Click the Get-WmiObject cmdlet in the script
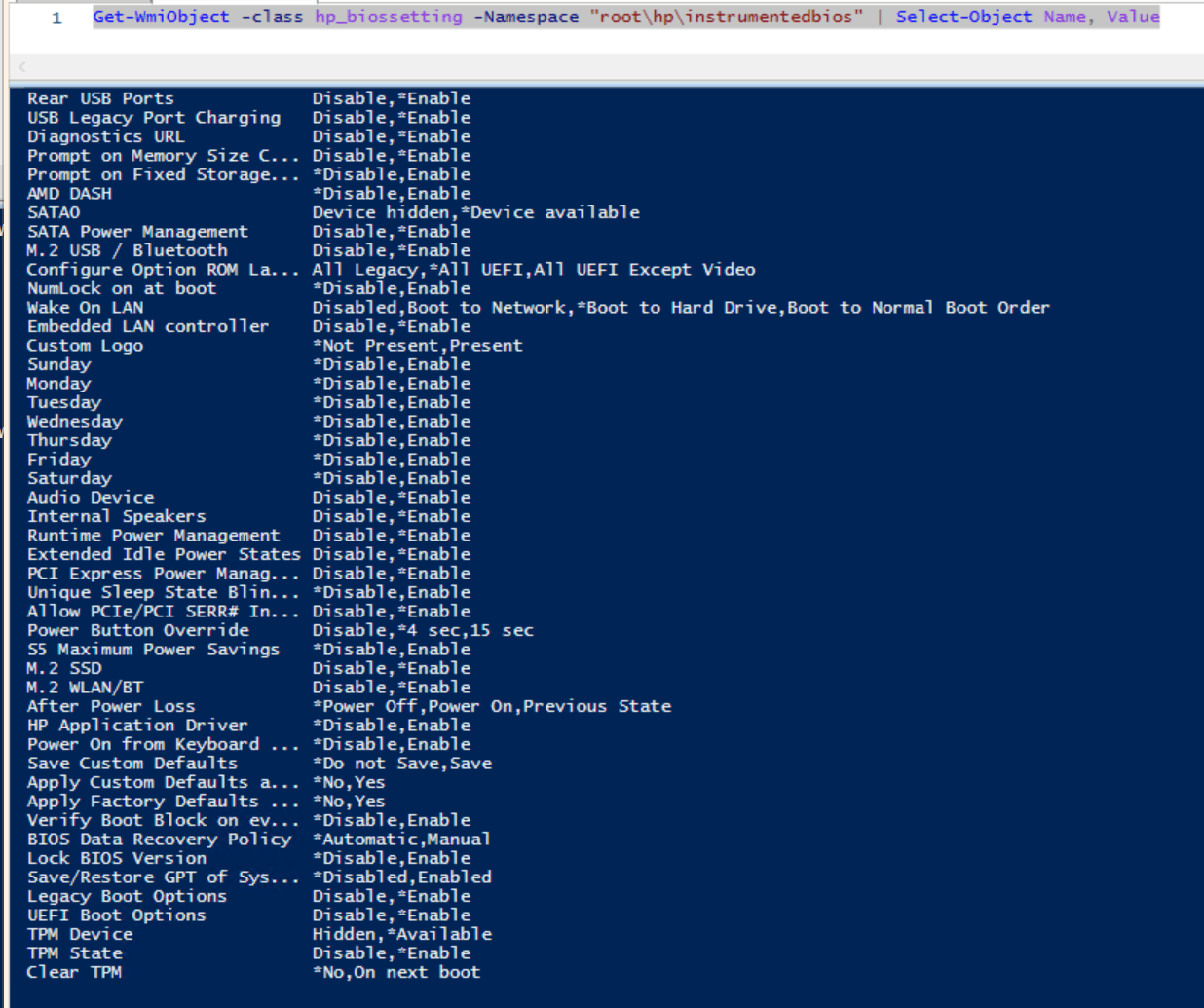Image resolution: width=1204 pixels, height=1008 pixels. coord(161,17)
